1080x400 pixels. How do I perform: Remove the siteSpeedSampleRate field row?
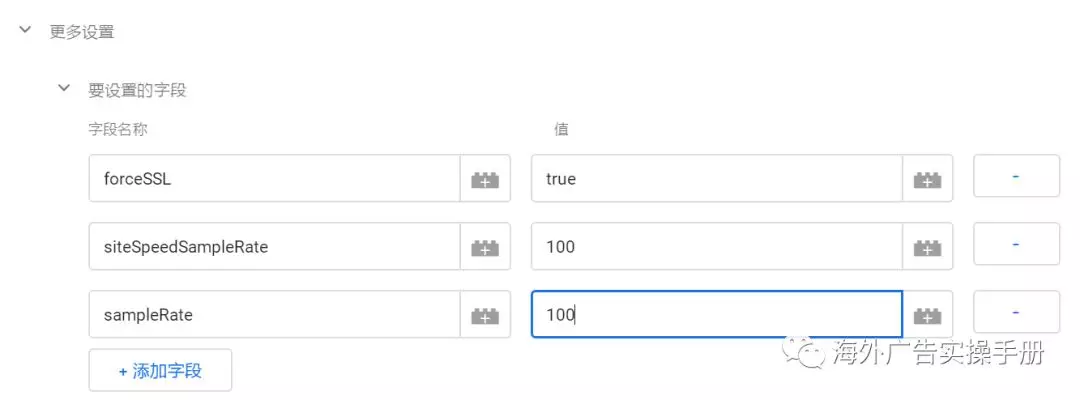pyautogui.click(x=1015, y=244)
